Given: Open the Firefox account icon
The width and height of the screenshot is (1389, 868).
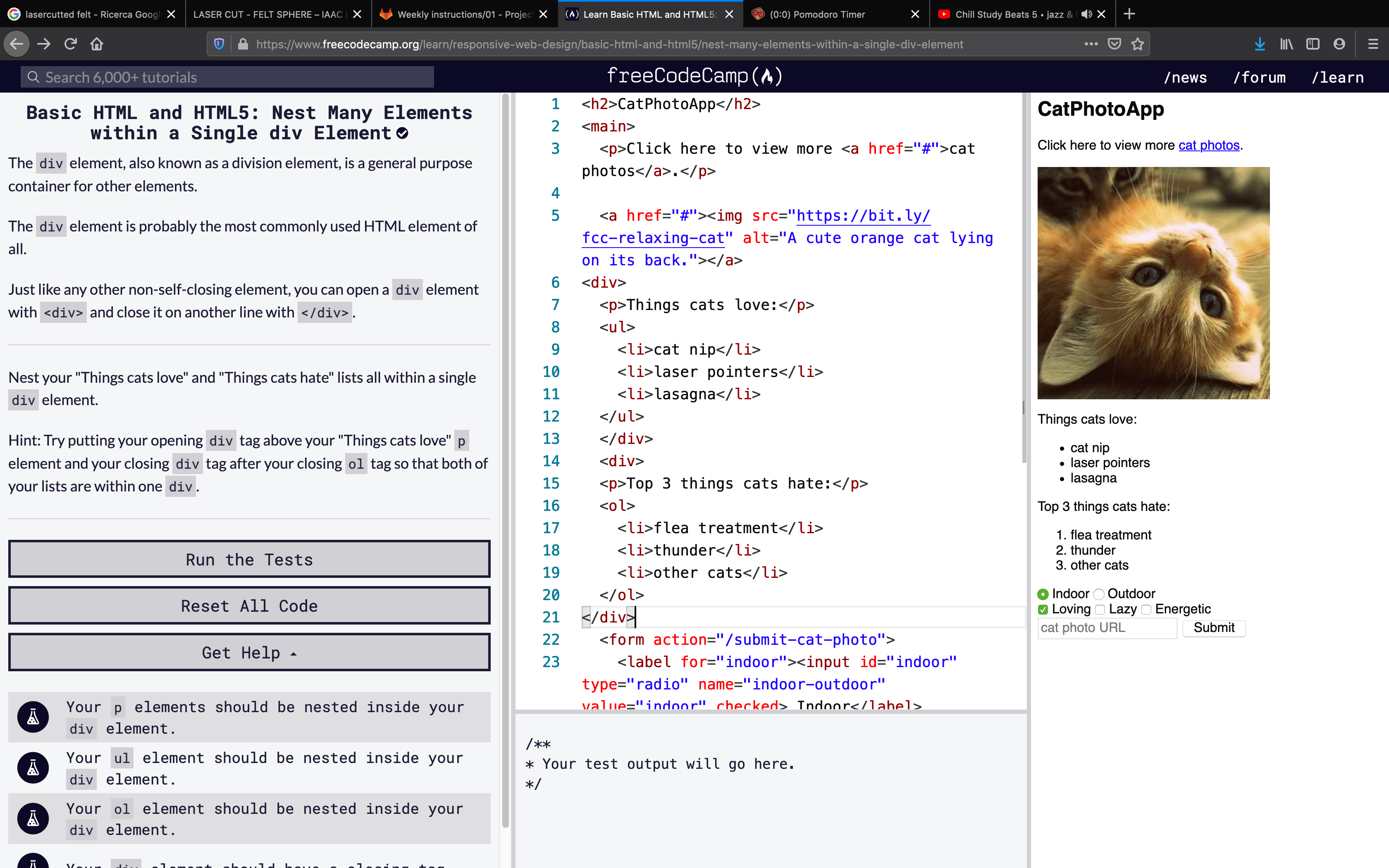Looking at the screenshot, I should tap(1339, 44).
